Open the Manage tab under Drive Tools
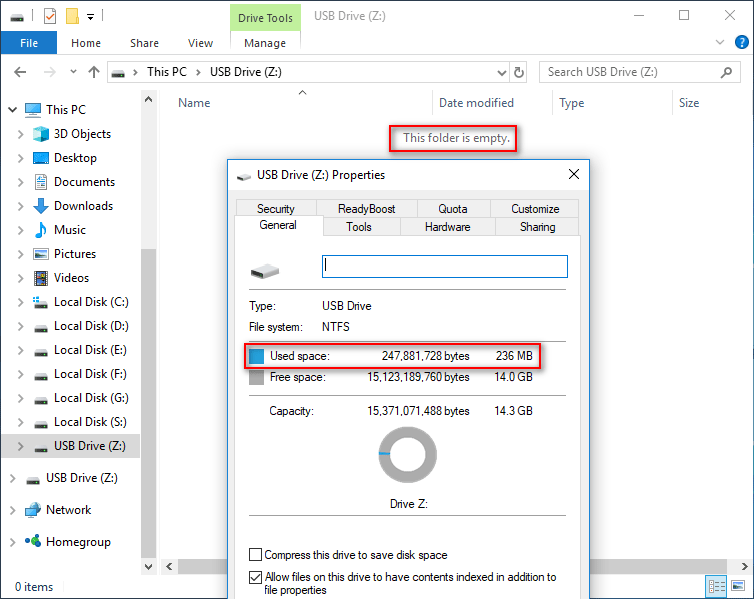 pyautogui.click(x=265, y=43)
